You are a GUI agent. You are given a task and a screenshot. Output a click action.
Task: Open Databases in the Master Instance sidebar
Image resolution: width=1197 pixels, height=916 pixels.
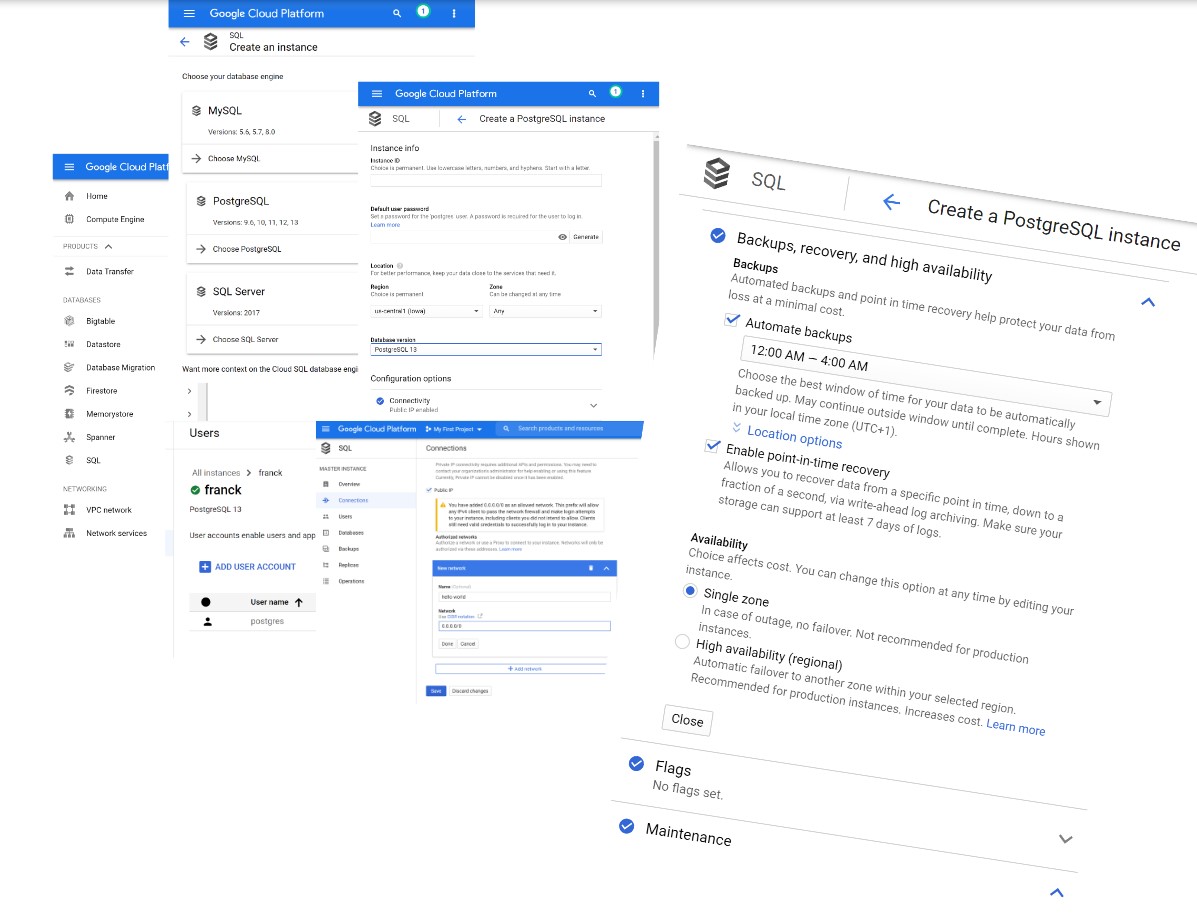(350, 533)
